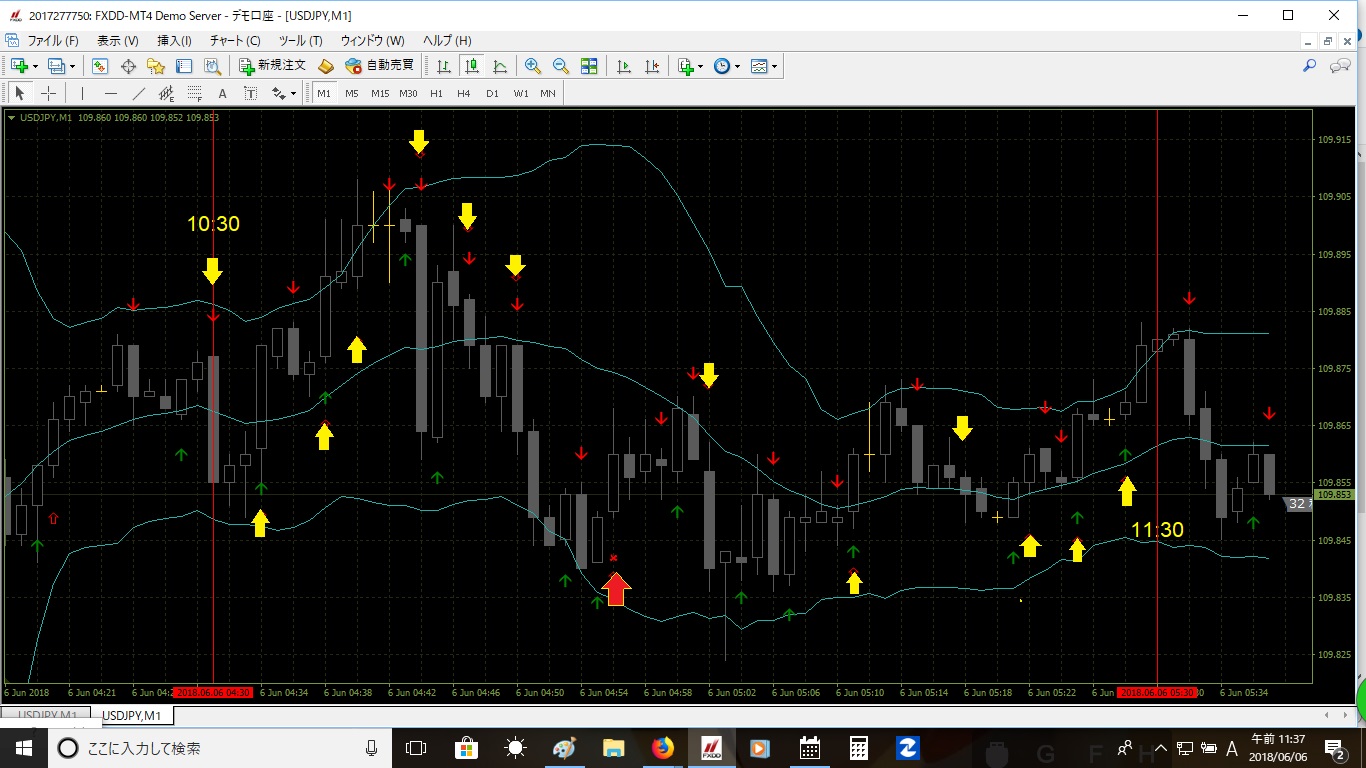Tile chart windows icon
The height and width of the screenshot is (768, 1366).
pos(589,66)
